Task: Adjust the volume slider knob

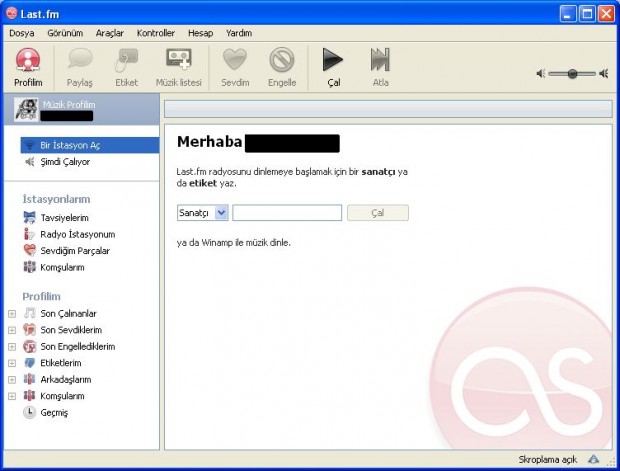Action: [x=572, y=74]
